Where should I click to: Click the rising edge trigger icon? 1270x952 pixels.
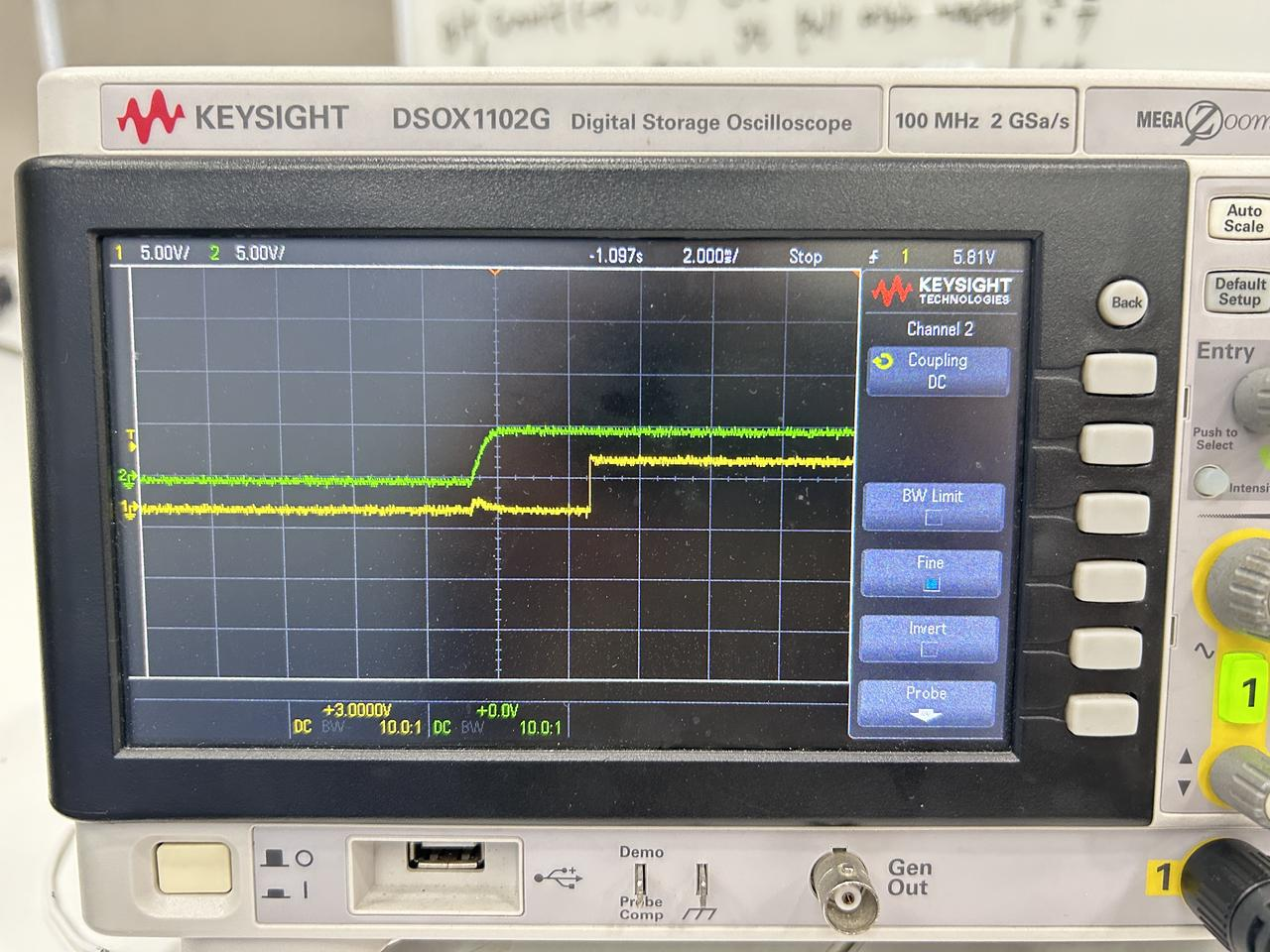point(873,257)
